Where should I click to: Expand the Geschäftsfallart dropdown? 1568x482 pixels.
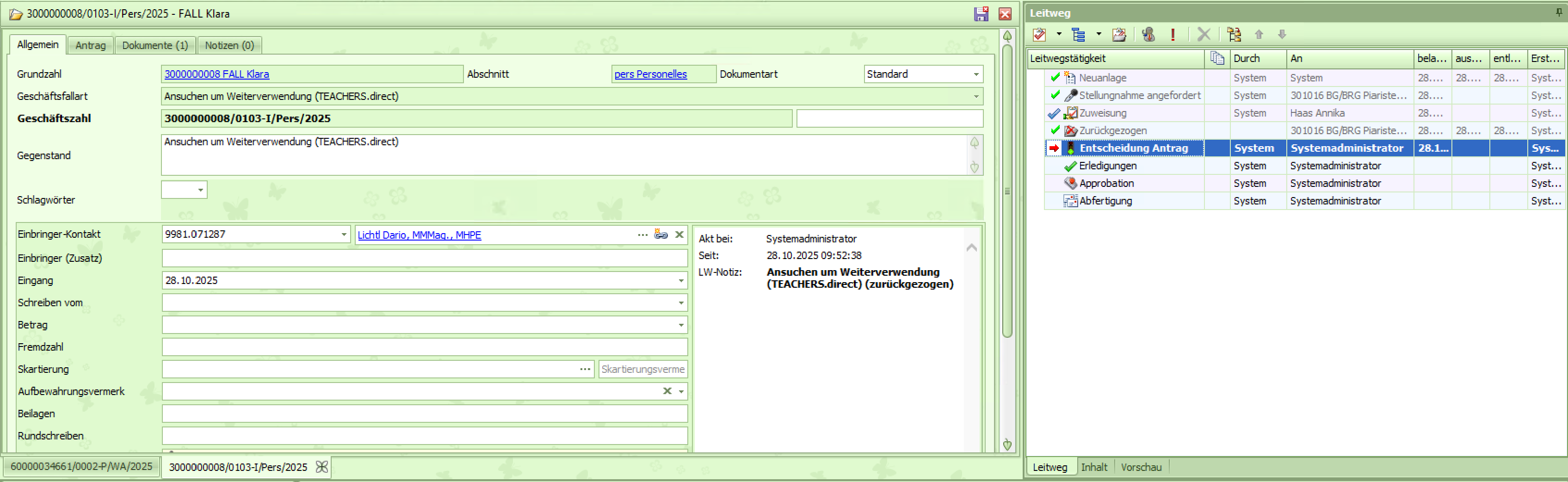pos(976,96)
